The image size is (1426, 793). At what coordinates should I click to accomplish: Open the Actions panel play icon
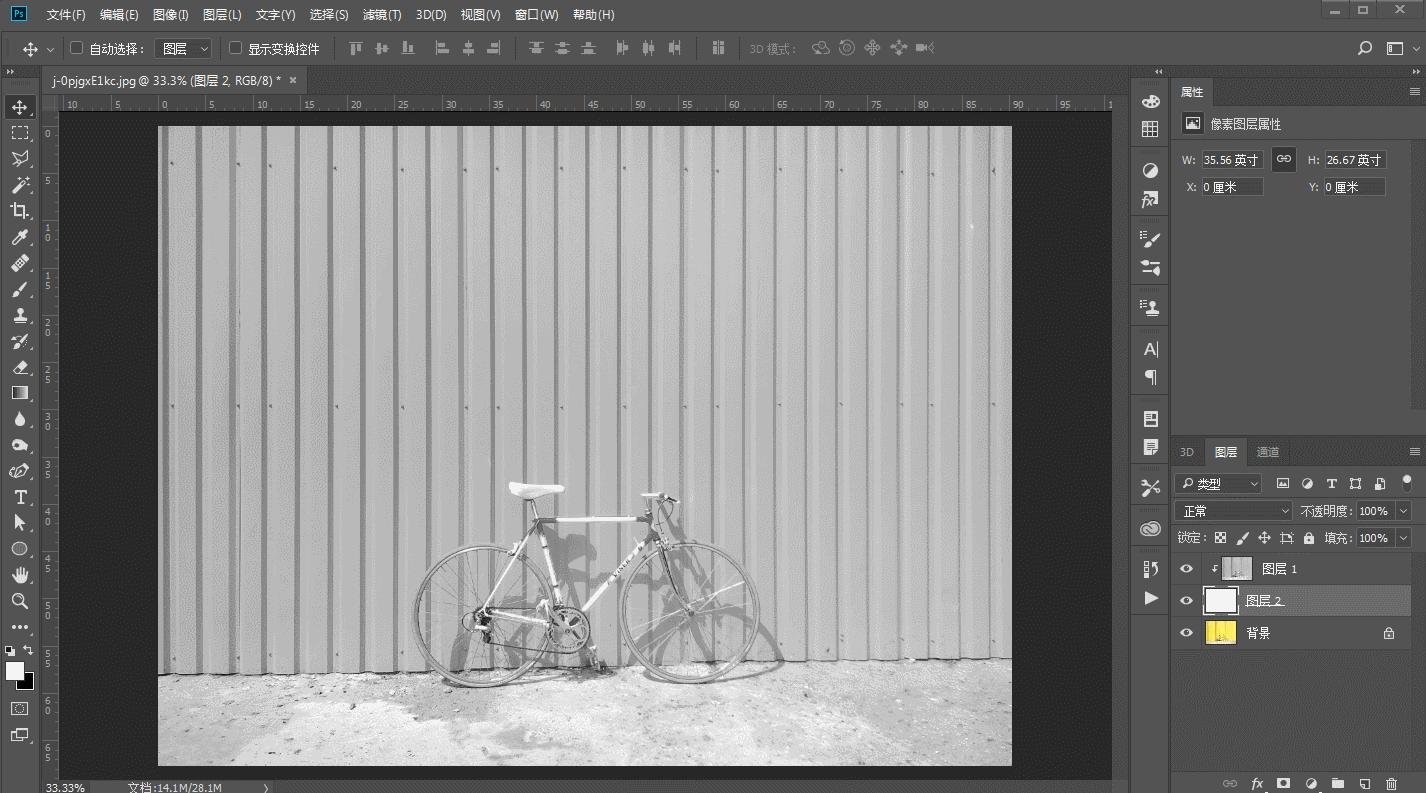[x=1150, y=598]
